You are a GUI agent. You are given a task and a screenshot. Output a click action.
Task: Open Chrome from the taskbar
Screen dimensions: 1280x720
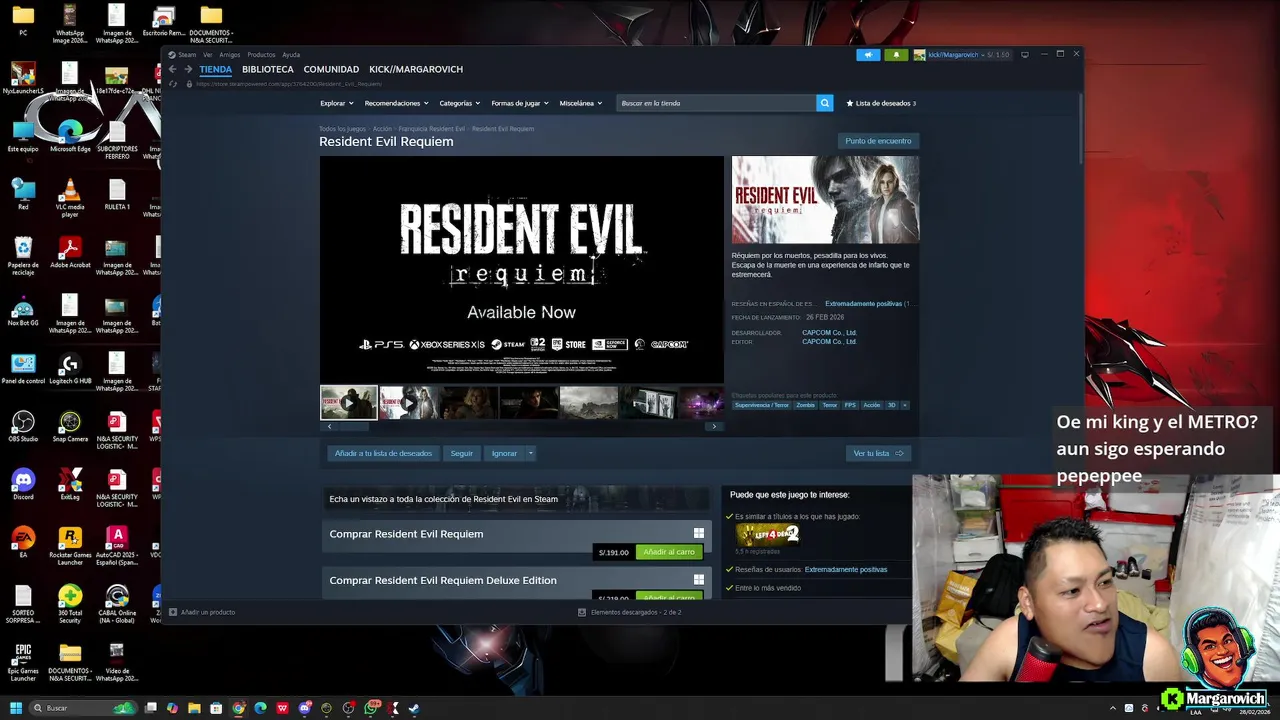point(238,708)
